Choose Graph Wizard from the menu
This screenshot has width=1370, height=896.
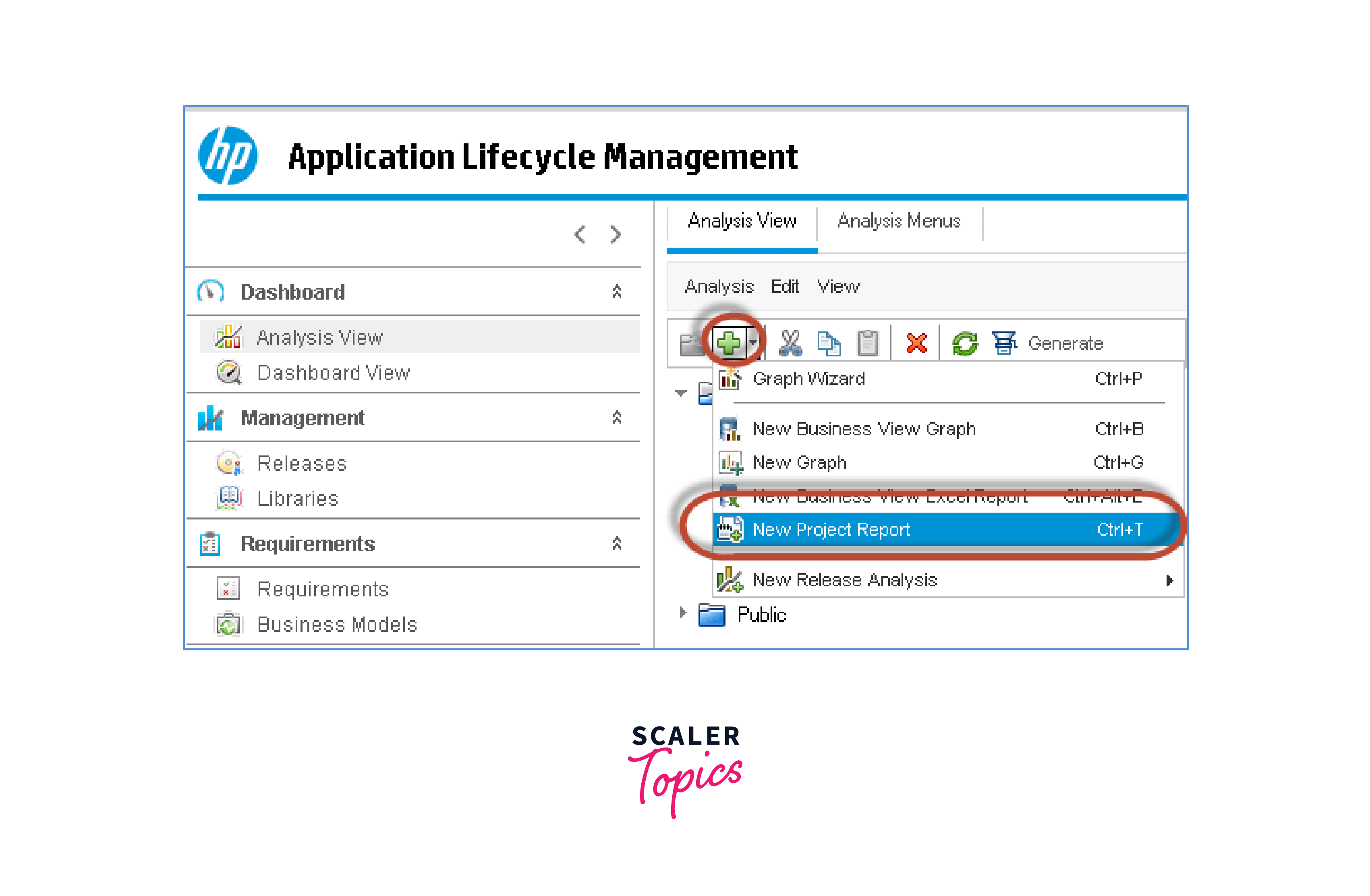click(x=808, y=379)
